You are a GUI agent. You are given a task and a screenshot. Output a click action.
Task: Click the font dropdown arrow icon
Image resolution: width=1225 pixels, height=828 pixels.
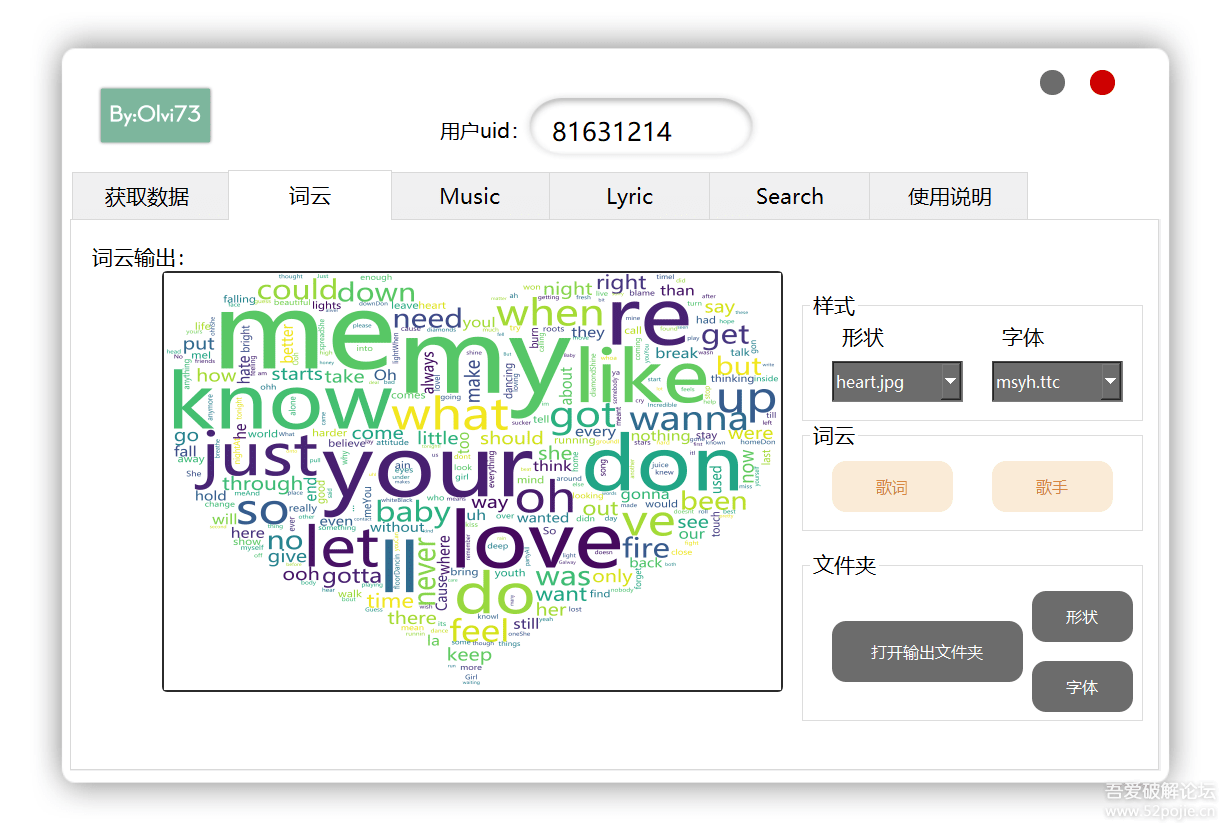tap(1110, 381)
